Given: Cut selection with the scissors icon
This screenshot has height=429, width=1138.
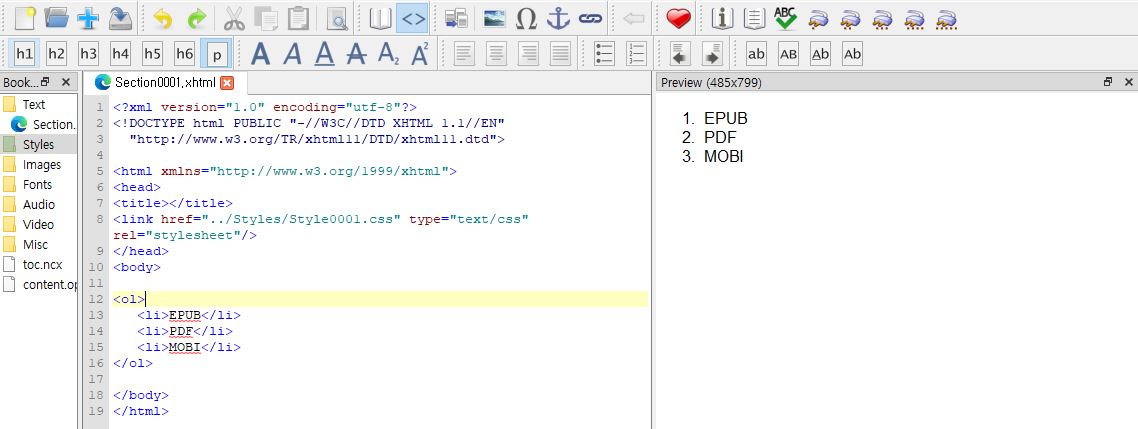Looking at the screenshot, I should click(234, 18).
